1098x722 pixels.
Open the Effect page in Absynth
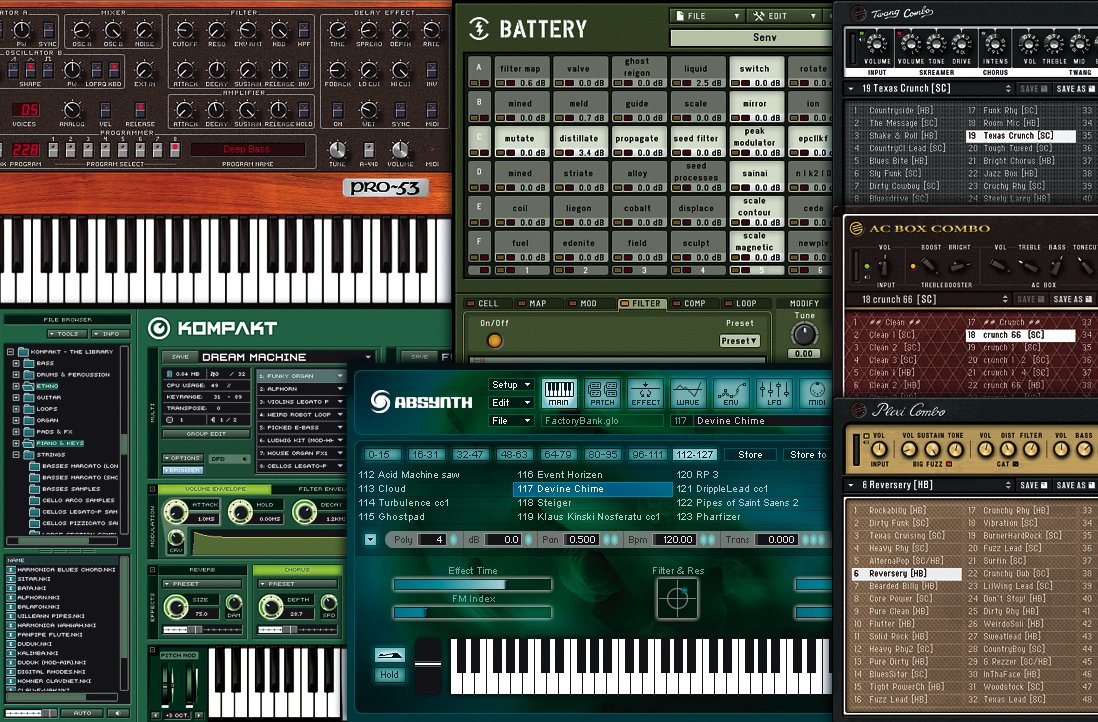645,394
